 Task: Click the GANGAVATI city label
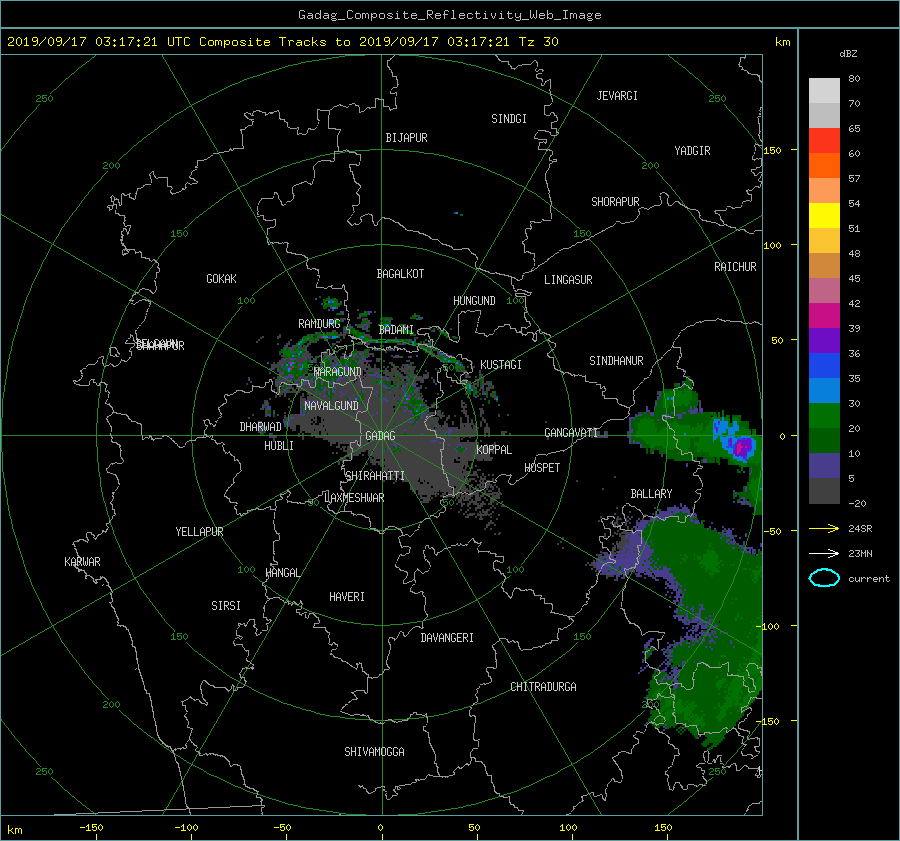point(571,433)
